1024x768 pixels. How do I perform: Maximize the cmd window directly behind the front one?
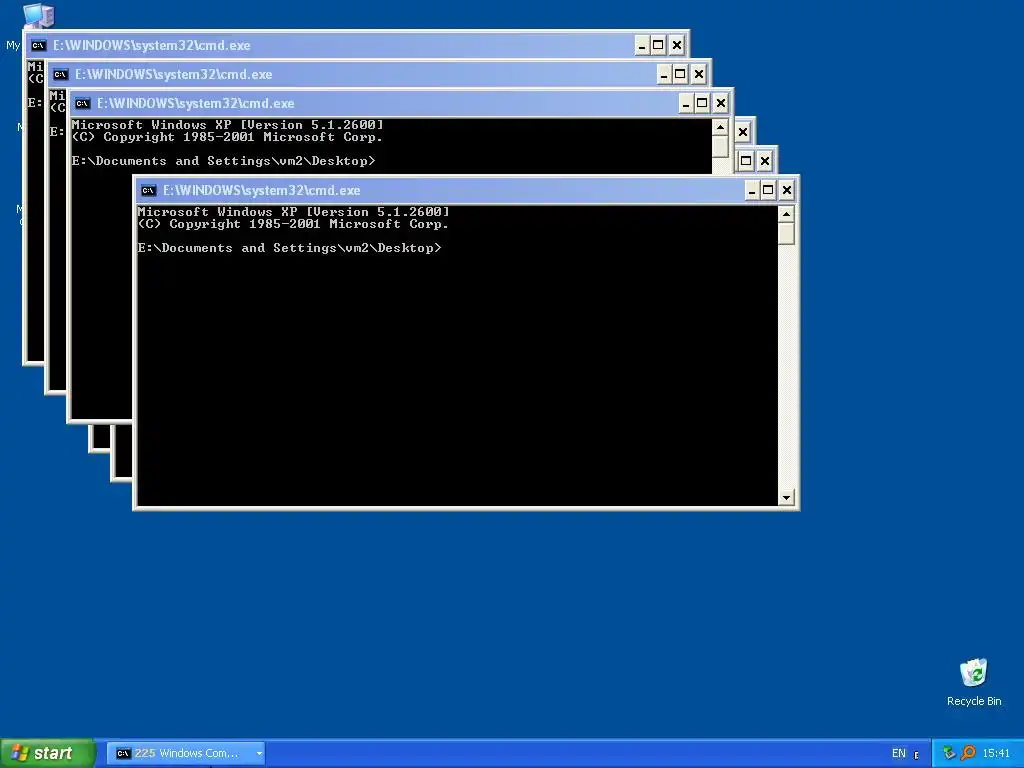point(746,161)
